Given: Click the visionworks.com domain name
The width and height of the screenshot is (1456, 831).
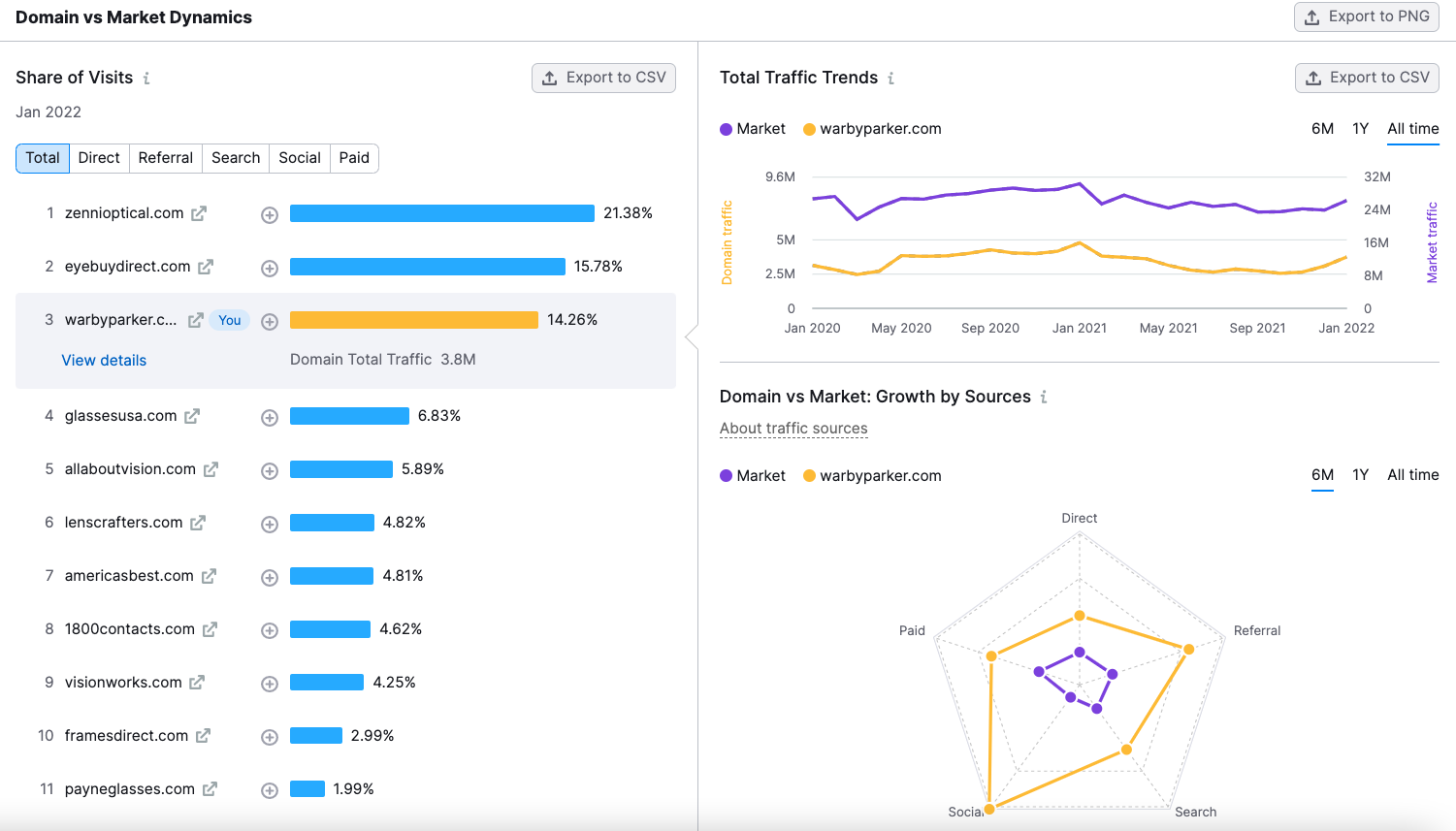Looking at the screenshot, I should pyautogui.click(x=123, y=683).
